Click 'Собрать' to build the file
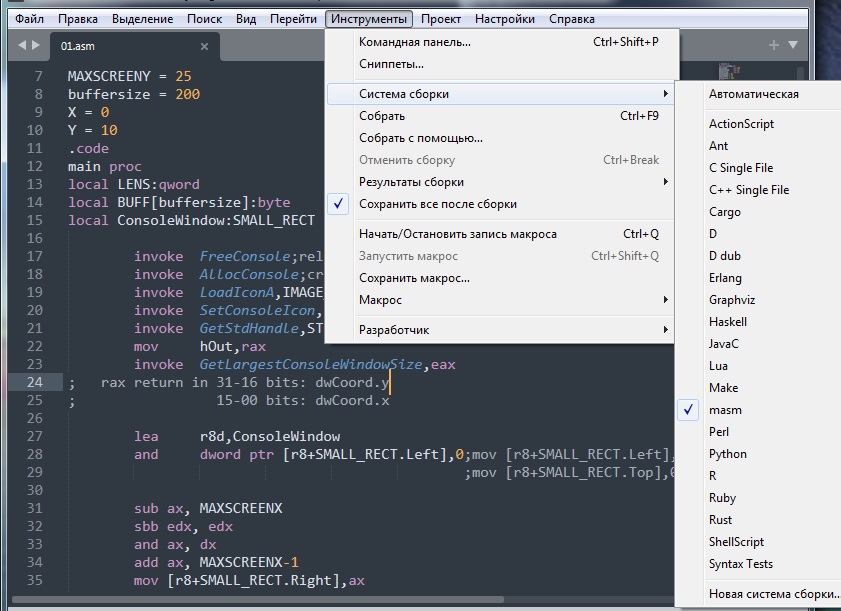The height and width of the screenshot is (611, 841). (382, 116)
